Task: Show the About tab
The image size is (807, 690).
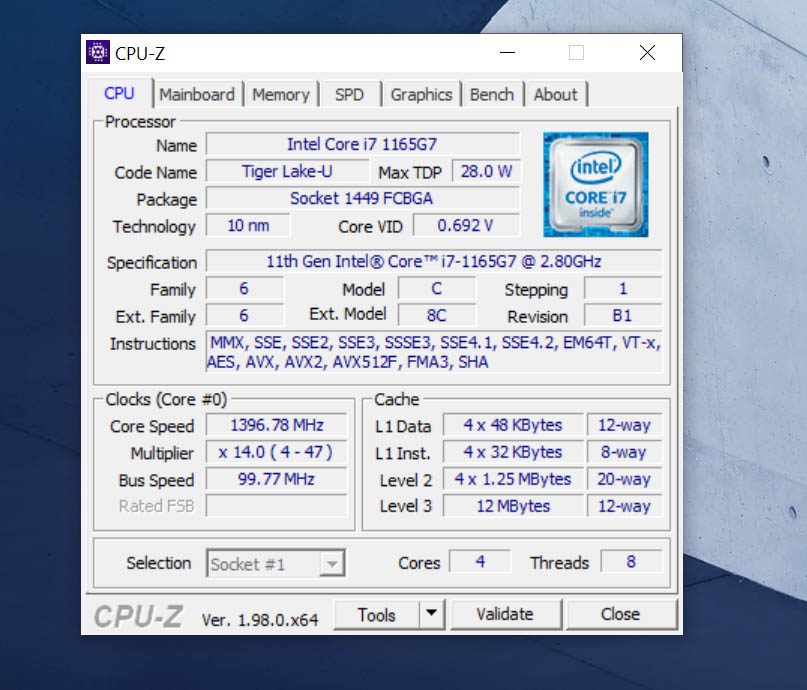Action: (x=555, y=95)
